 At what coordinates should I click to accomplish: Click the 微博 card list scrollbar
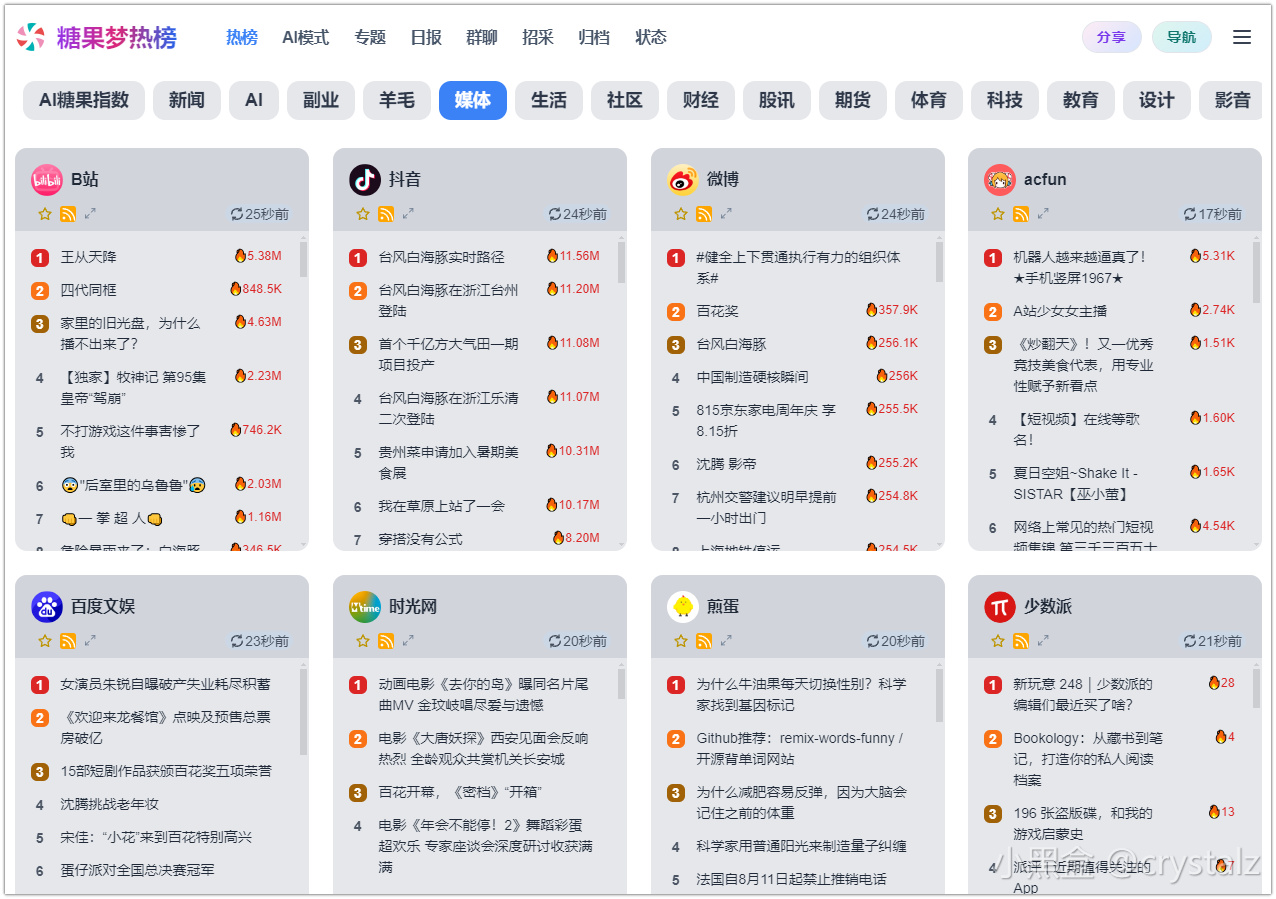[939, 262]
